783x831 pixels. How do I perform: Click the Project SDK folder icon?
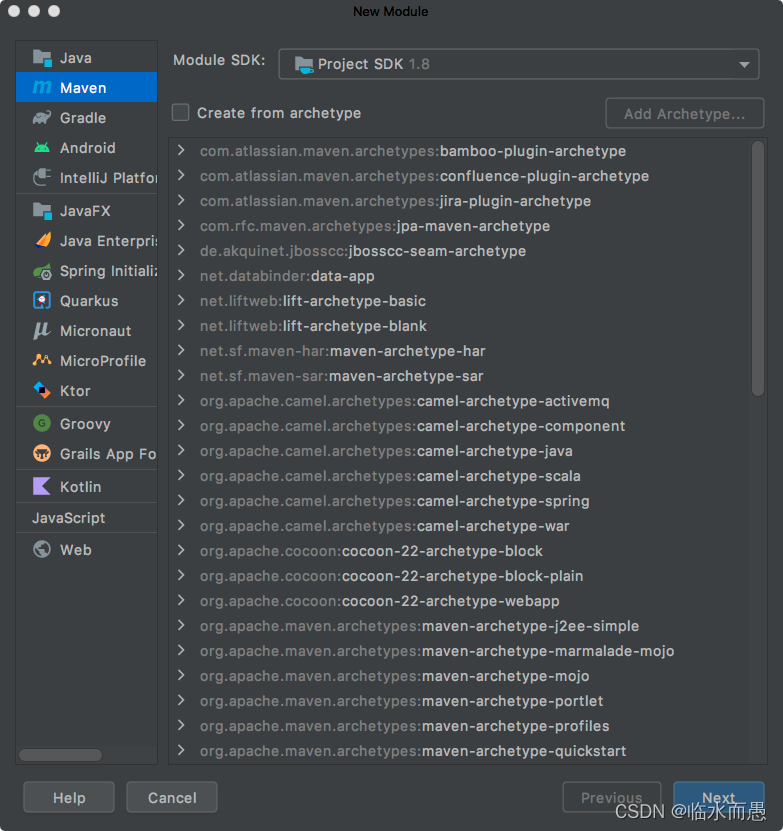304,65
